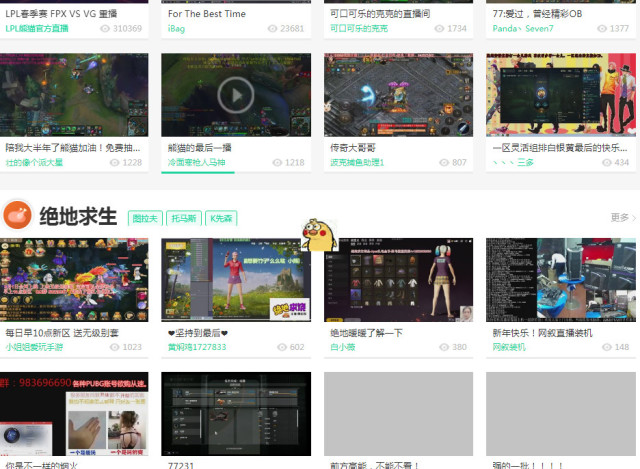Click the viewer eye icon beside 1734
The width and height of the screenshot is (640, 469).
439,29
